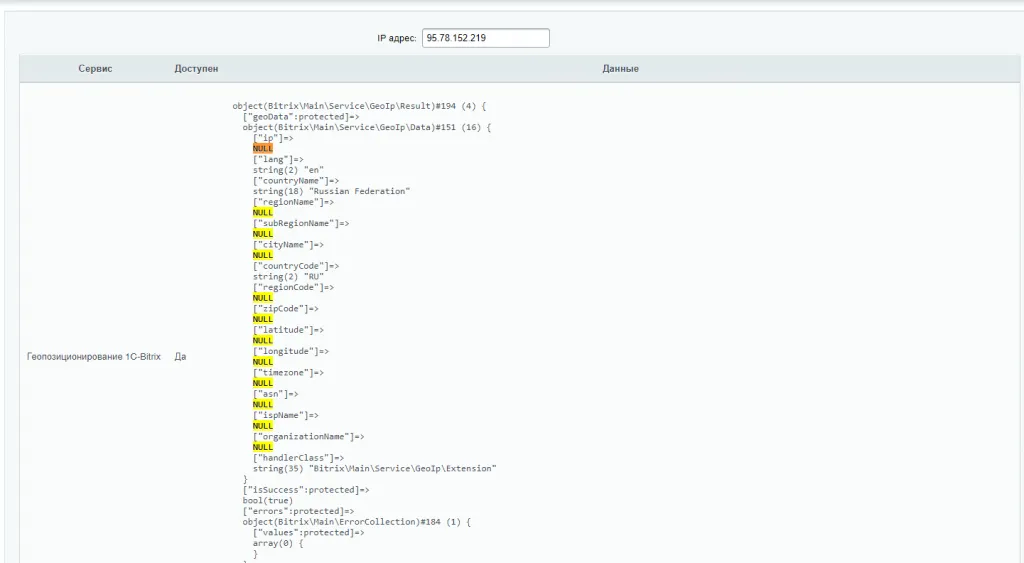Click the IP адрес input field
The height and width of the screenshot is (563, 1024).
tap(485, 38)
